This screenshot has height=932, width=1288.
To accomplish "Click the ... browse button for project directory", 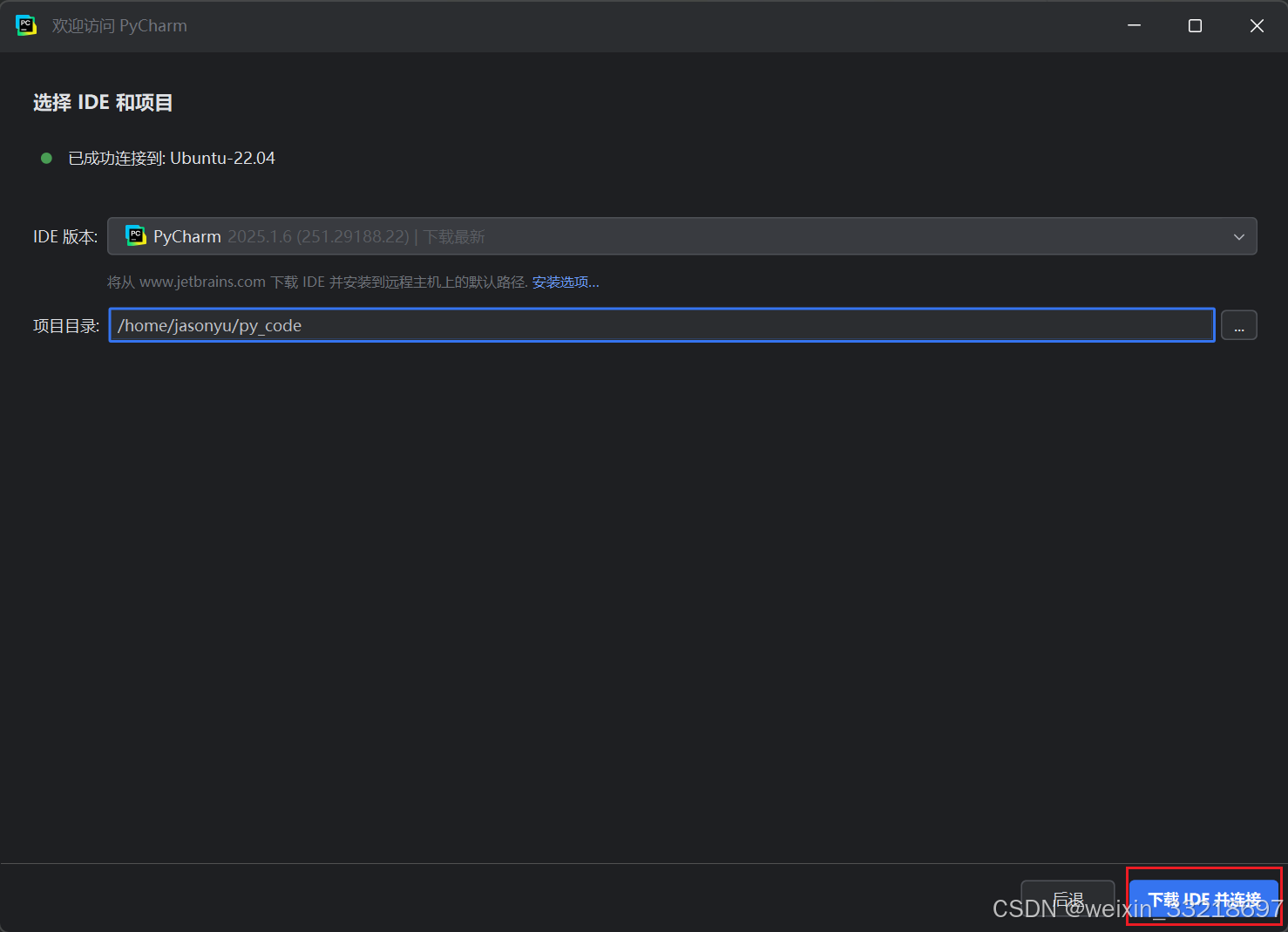I will 1238,325.
